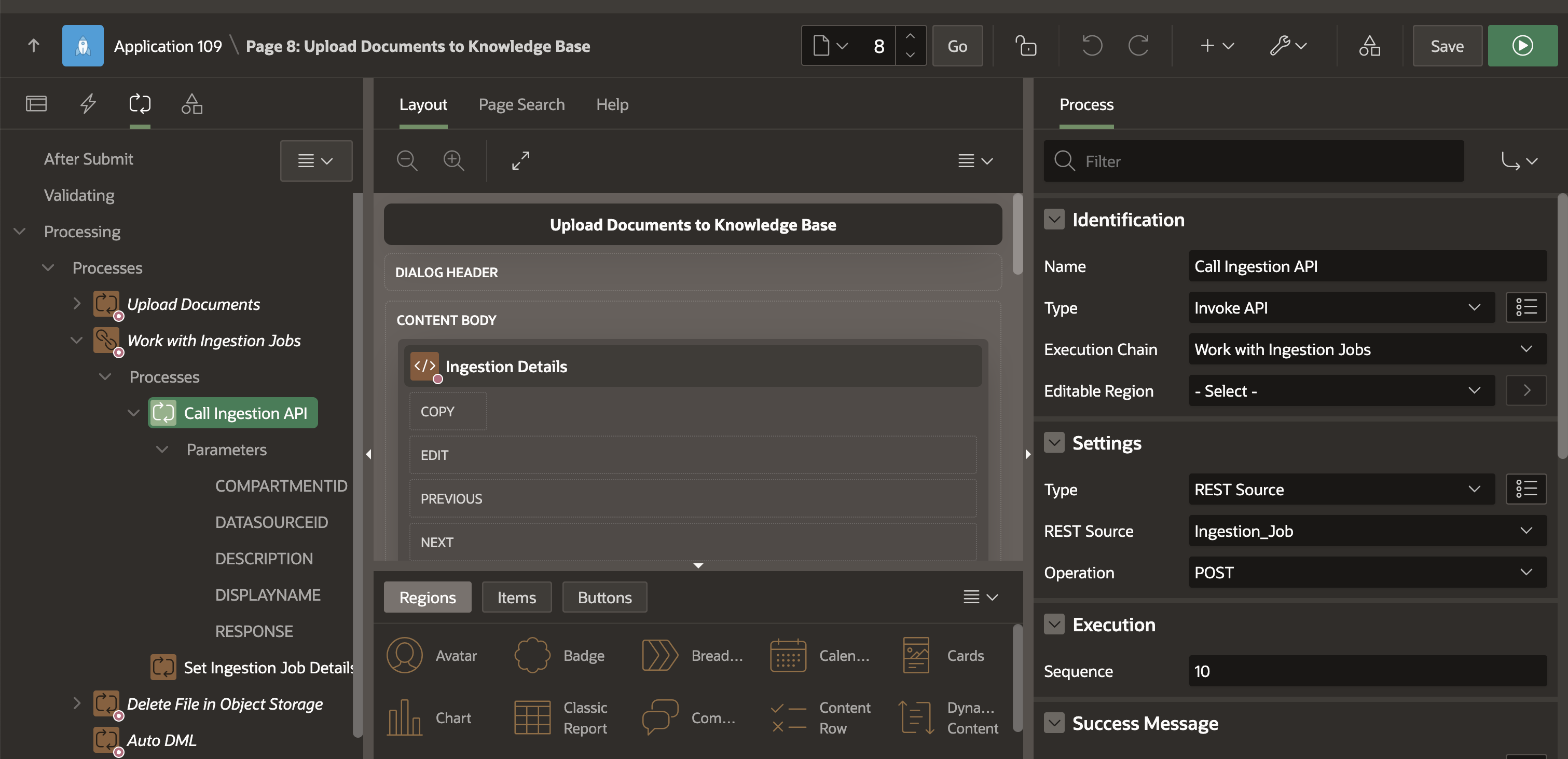Viewport: 1568px width, 759px height.
Task: Click the Undo arrow icon
Action: [x=1091, y=46]
